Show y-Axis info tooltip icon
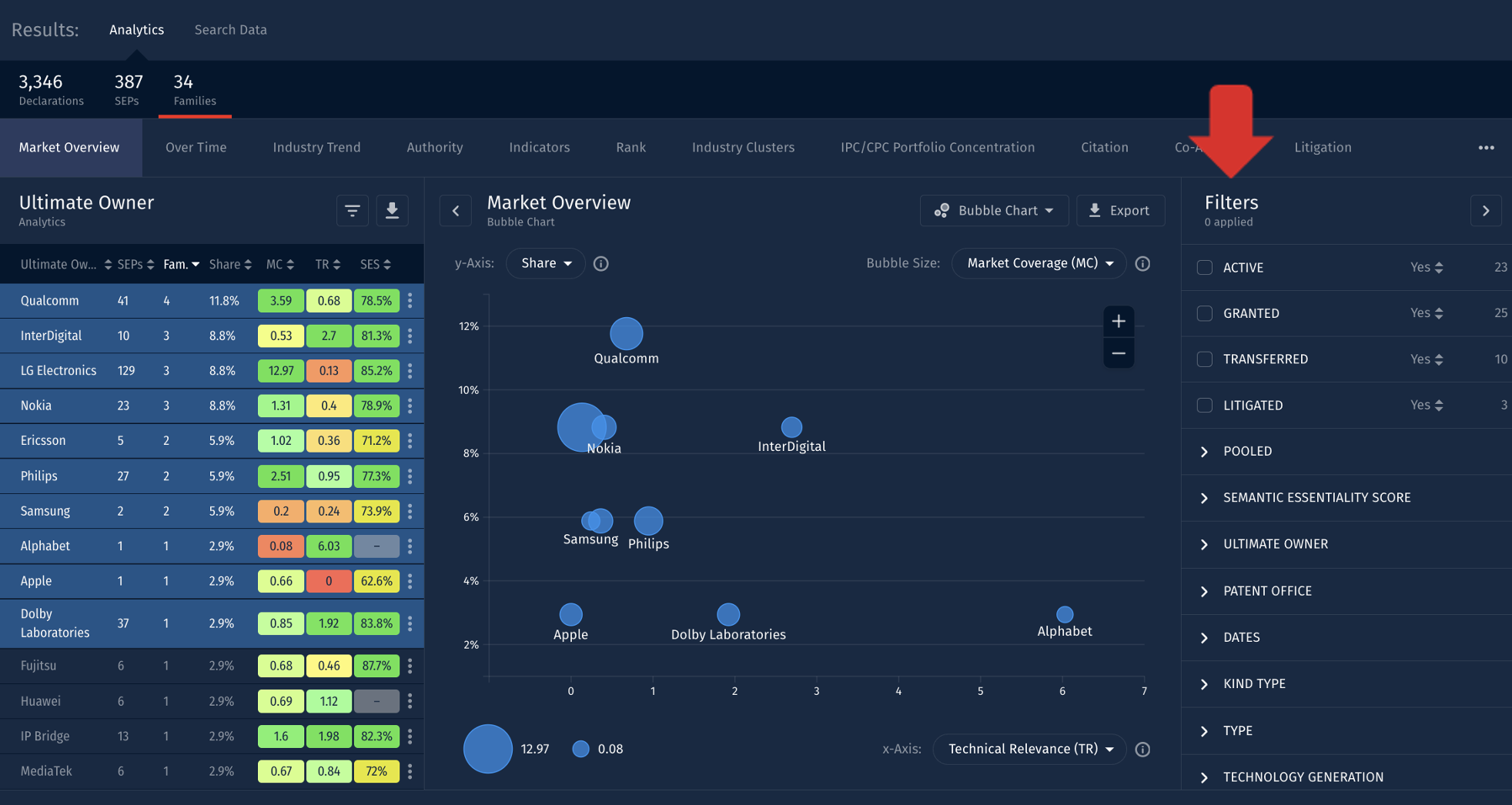 tap(601, 263)
